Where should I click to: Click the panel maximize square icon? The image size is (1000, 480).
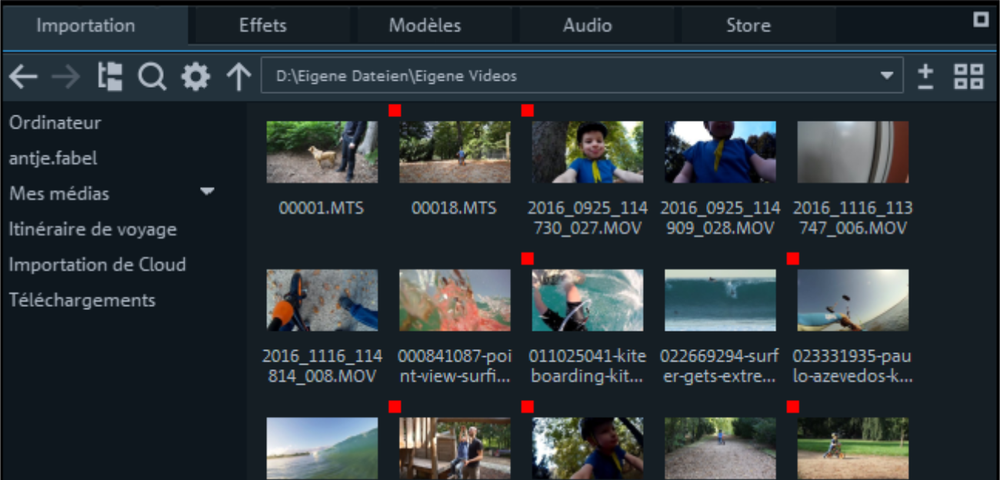pos(980,19)
